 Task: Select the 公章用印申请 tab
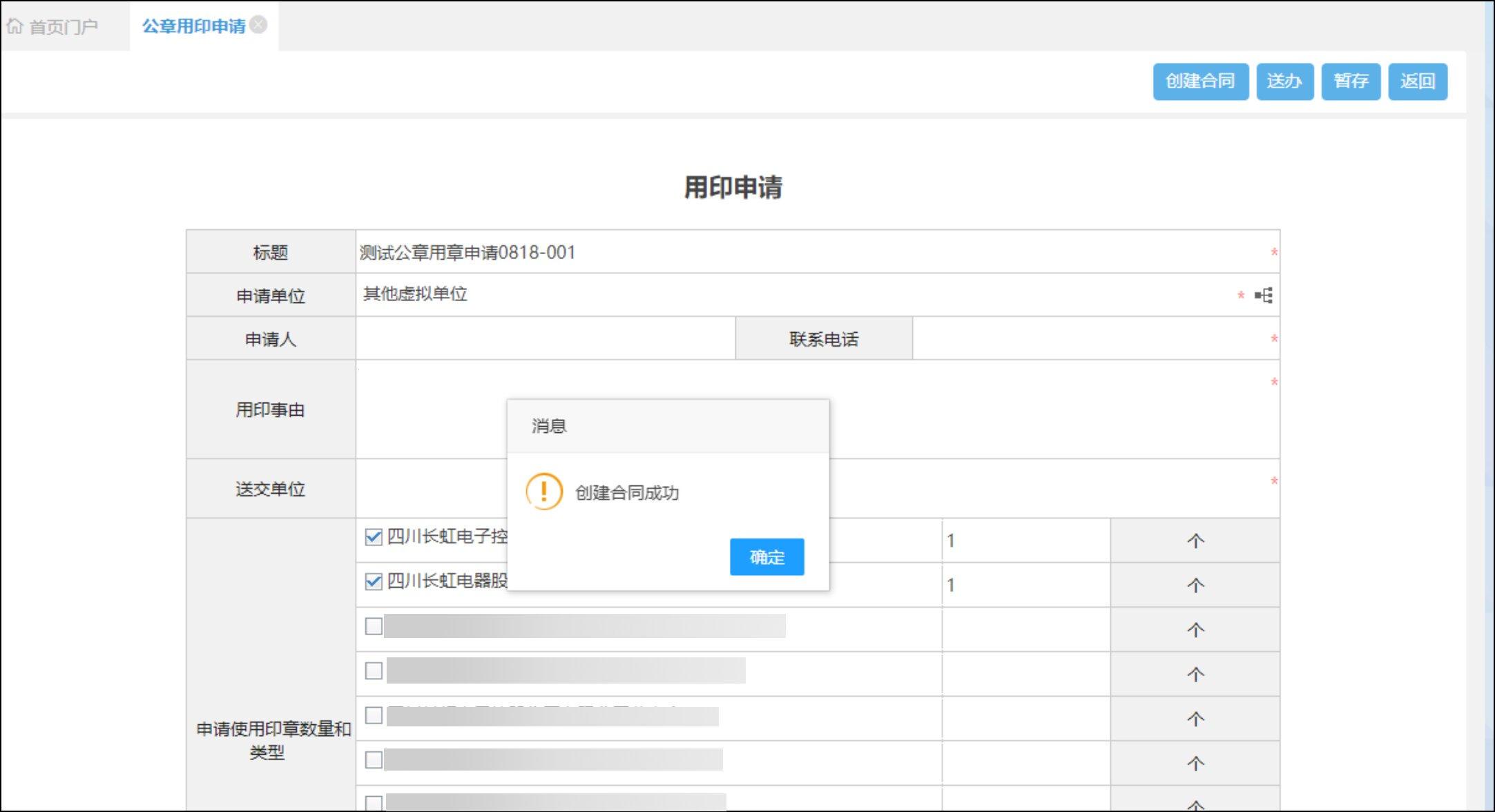point(193,26)
